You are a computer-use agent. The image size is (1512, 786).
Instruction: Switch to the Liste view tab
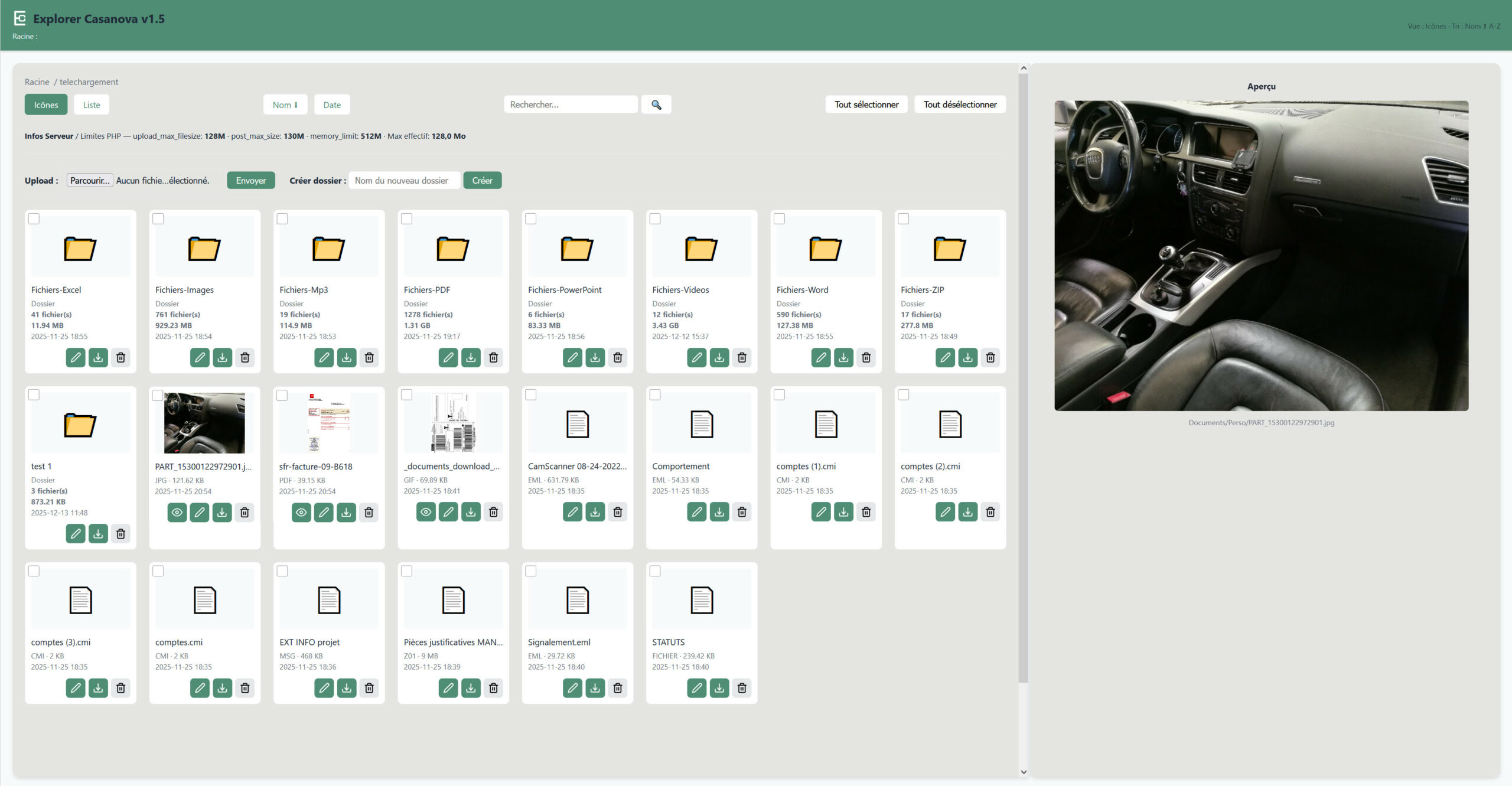pos(92,105)
